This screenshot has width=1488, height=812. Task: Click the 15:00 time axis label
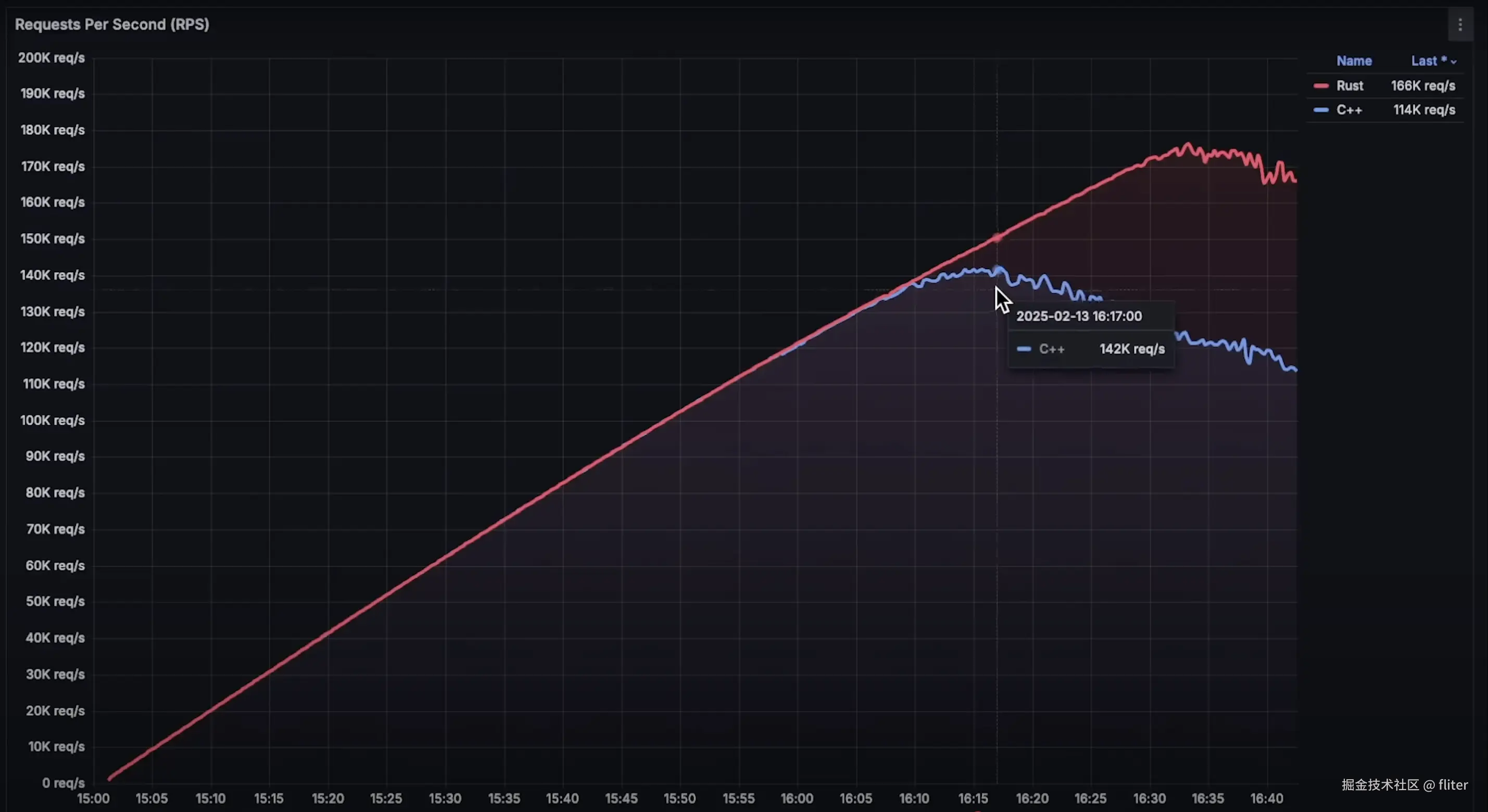click(93, 798)
